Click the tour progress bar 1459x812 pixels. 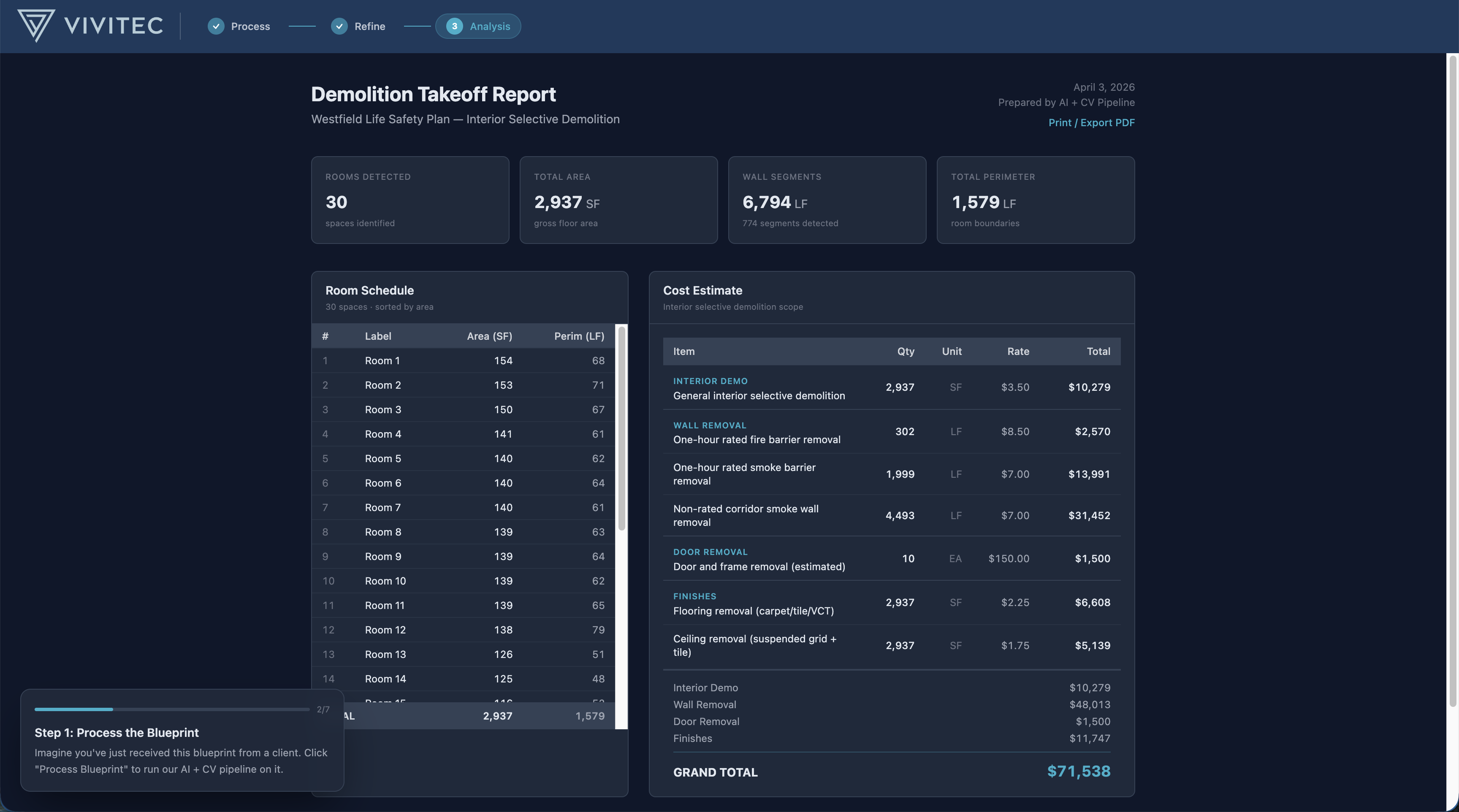(x=172, y=709)
